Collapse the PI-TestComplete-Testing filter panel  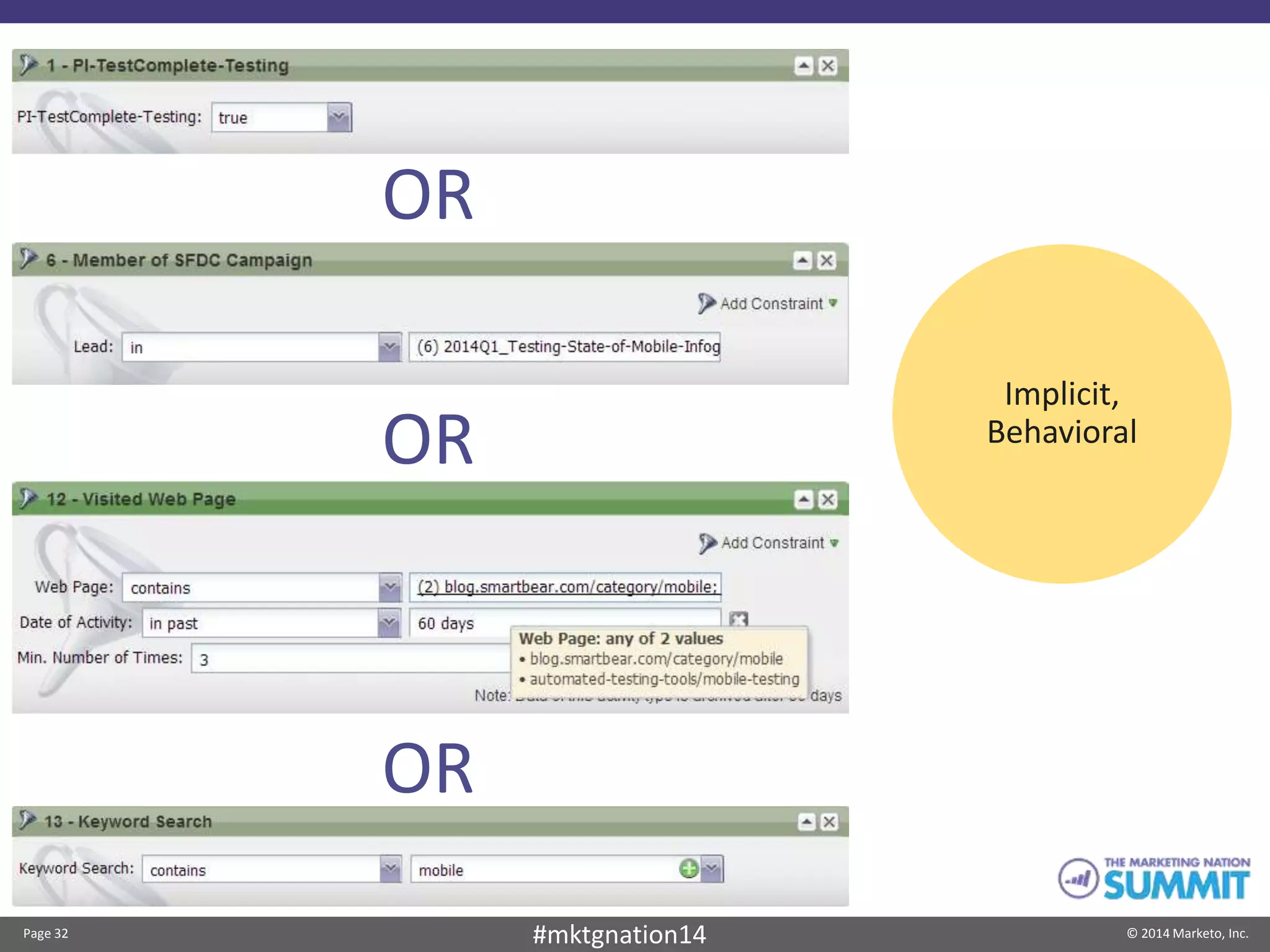(804, 66)
